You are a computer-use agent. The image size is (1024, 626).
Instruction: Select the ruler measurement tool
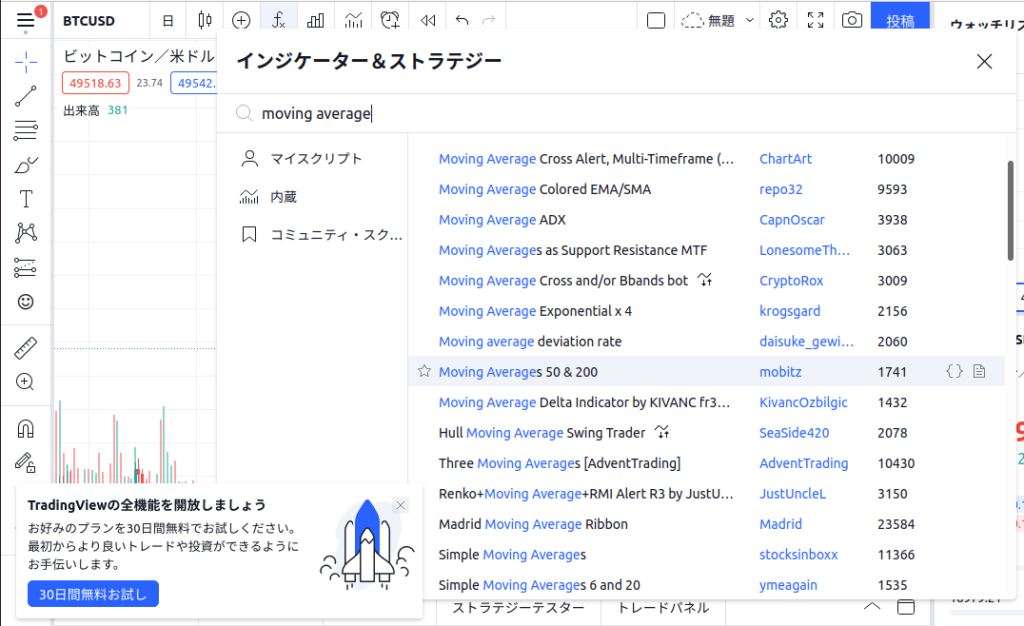(x=27, y=348)
